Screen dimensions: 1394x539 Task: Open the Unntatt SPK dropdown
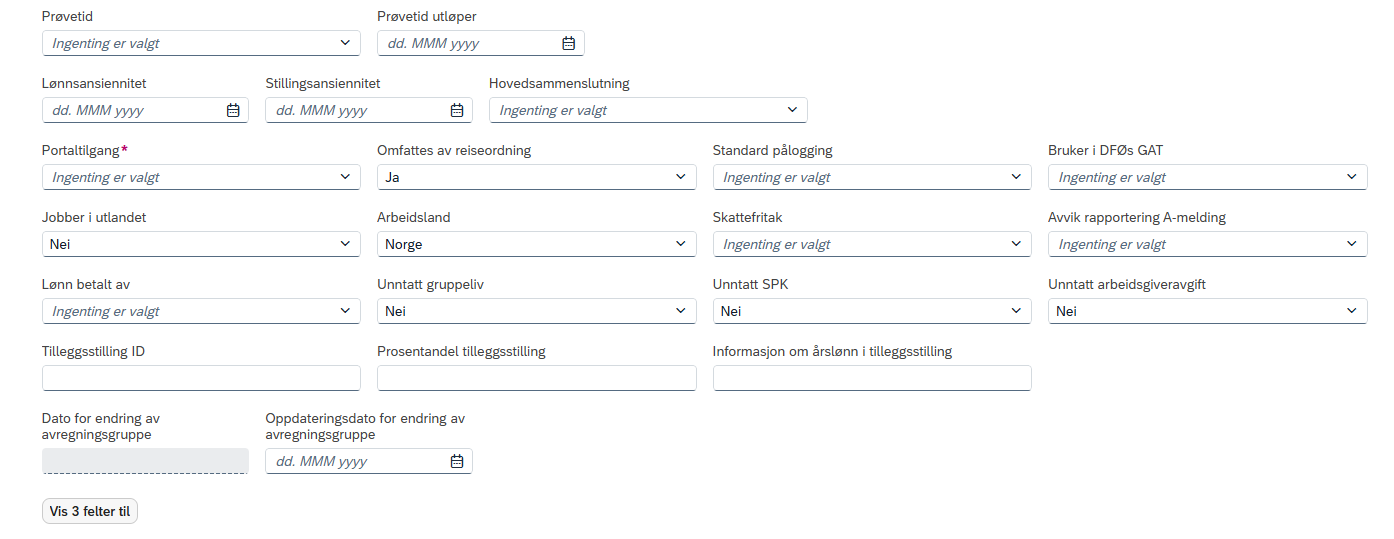click(872, 311)
